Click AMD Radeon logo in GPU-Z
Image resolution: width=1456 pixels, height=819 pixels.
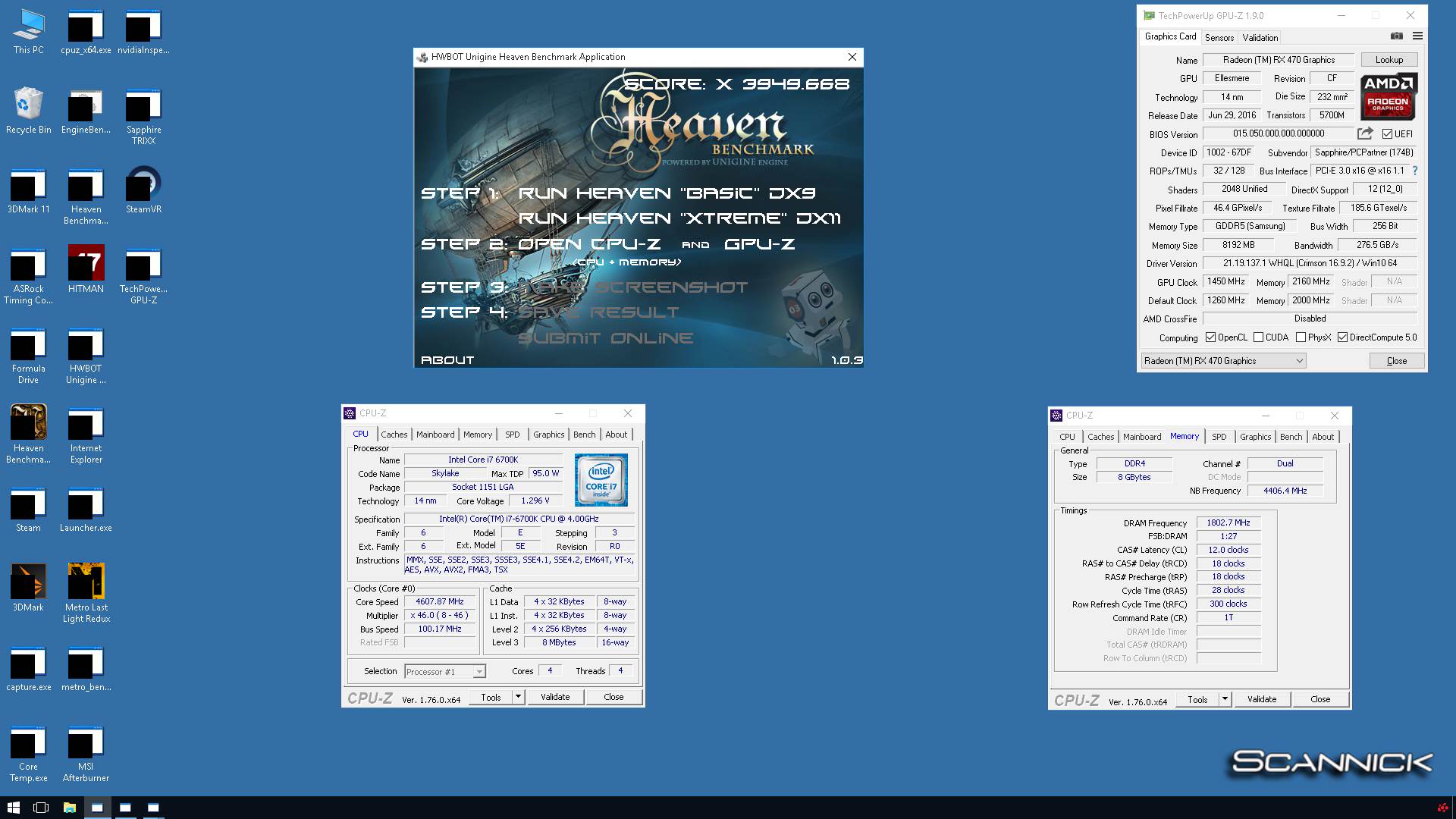click(1389, 97)
